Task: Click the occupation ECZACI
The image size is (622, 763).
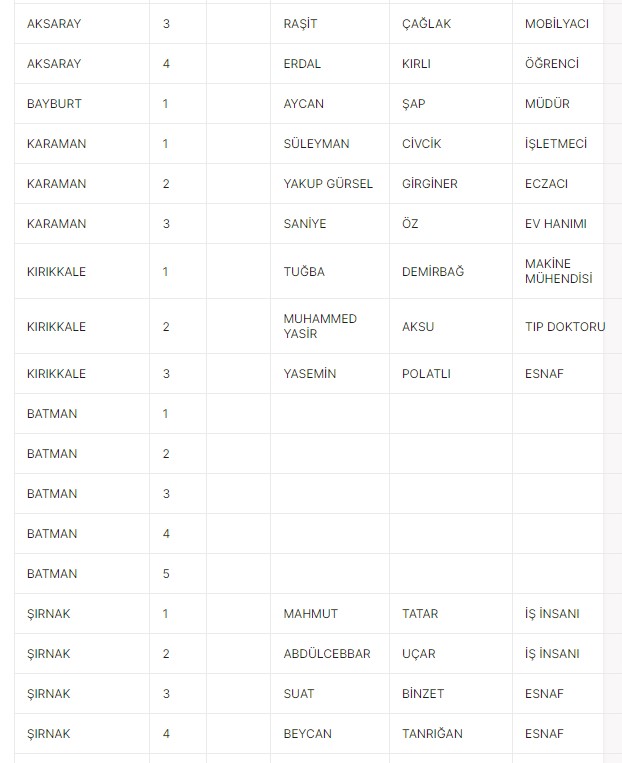Action: click(x=546, y=183)
